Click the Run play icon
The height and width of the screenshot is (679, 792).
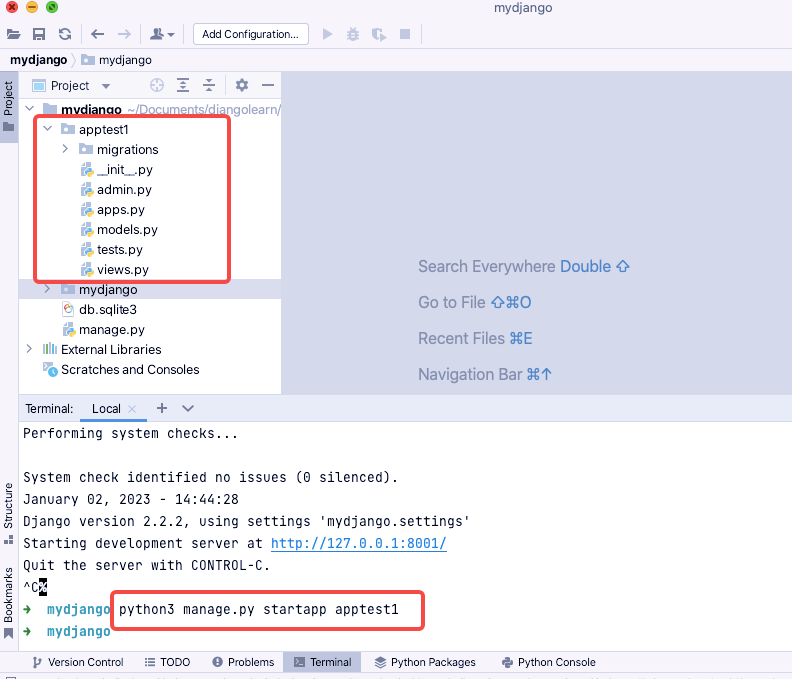click(x=327, y=34)
